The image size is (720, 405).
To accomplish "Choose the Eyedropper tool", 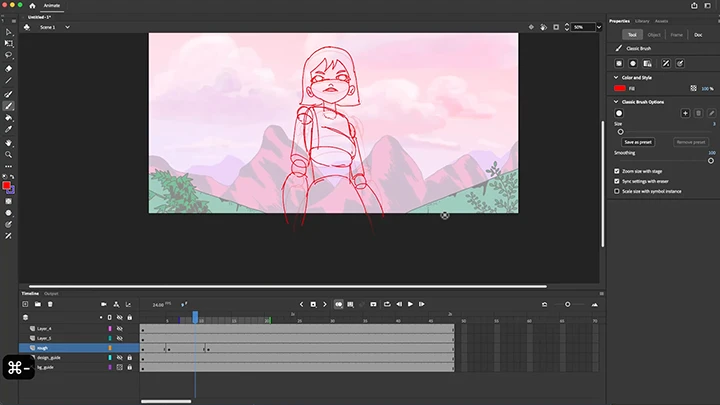I will tap(9, 129).
